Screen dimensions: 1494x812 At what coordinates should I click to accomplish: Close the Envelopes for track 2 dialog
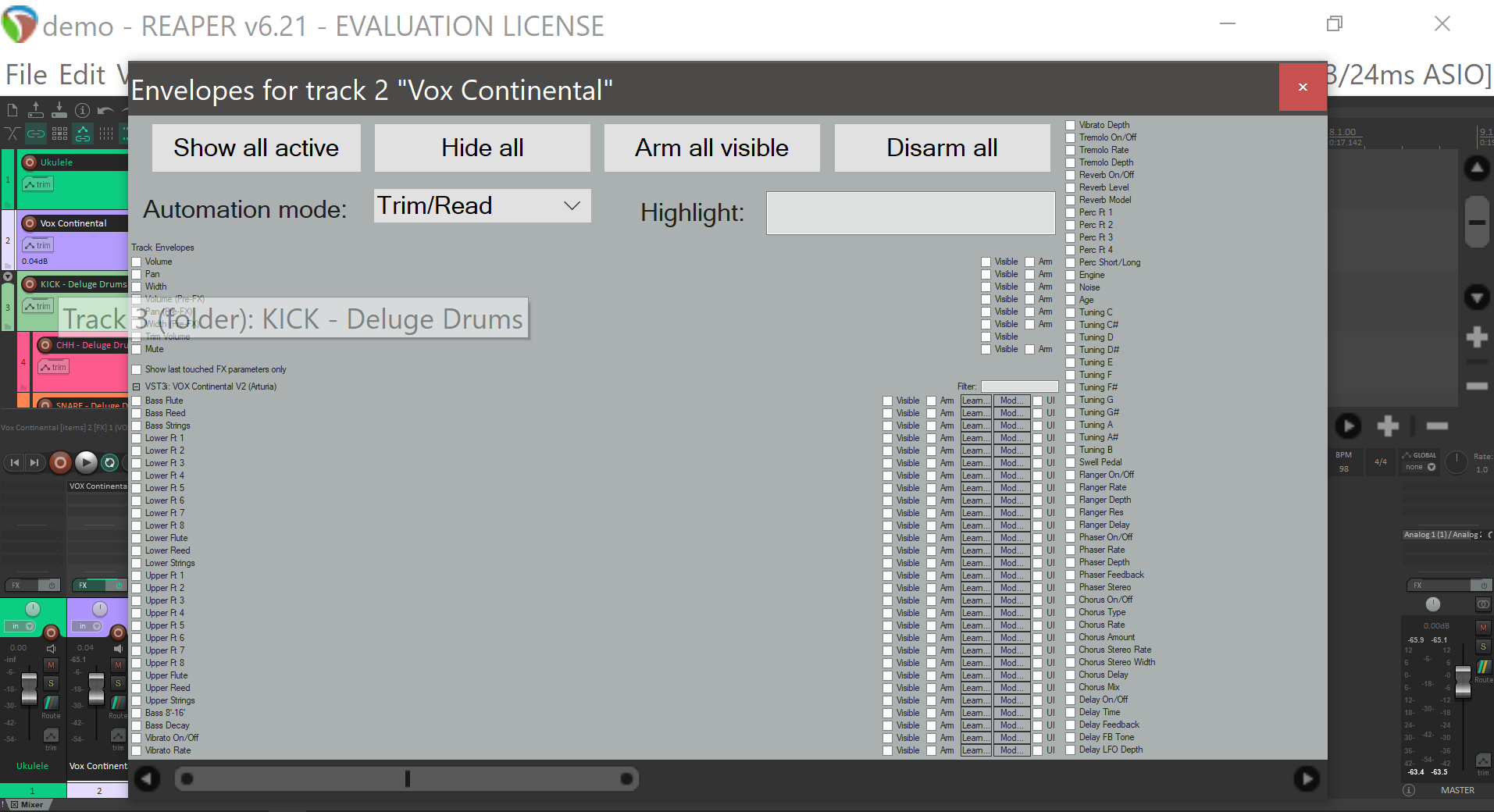(1303, 87)
